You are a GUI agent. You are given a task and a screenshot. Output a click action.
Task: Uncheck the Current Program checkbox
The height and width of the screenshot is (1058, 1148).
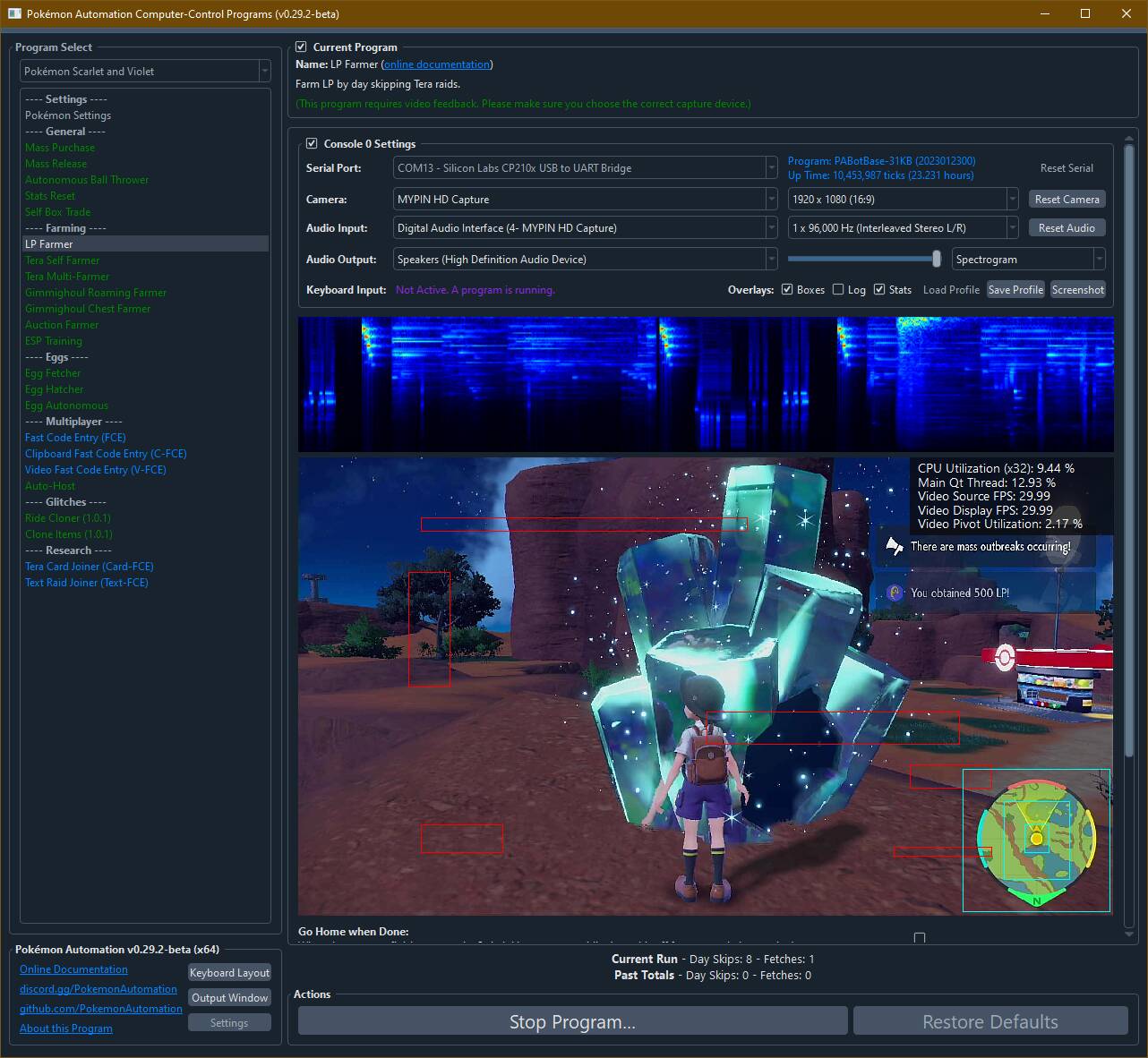301,47
